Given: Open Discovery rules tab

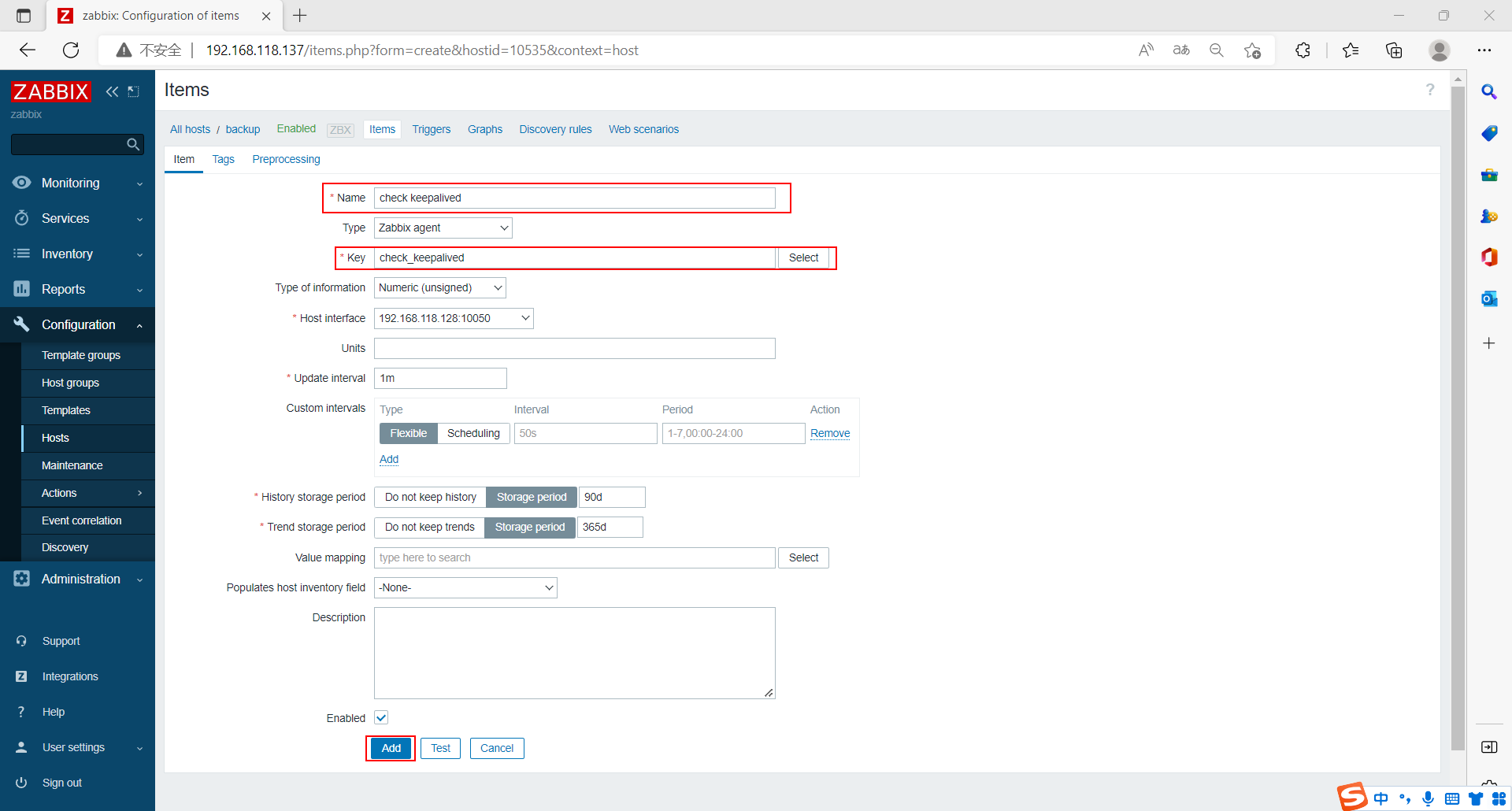Looking at the screenshot, I should click(555, 129).
